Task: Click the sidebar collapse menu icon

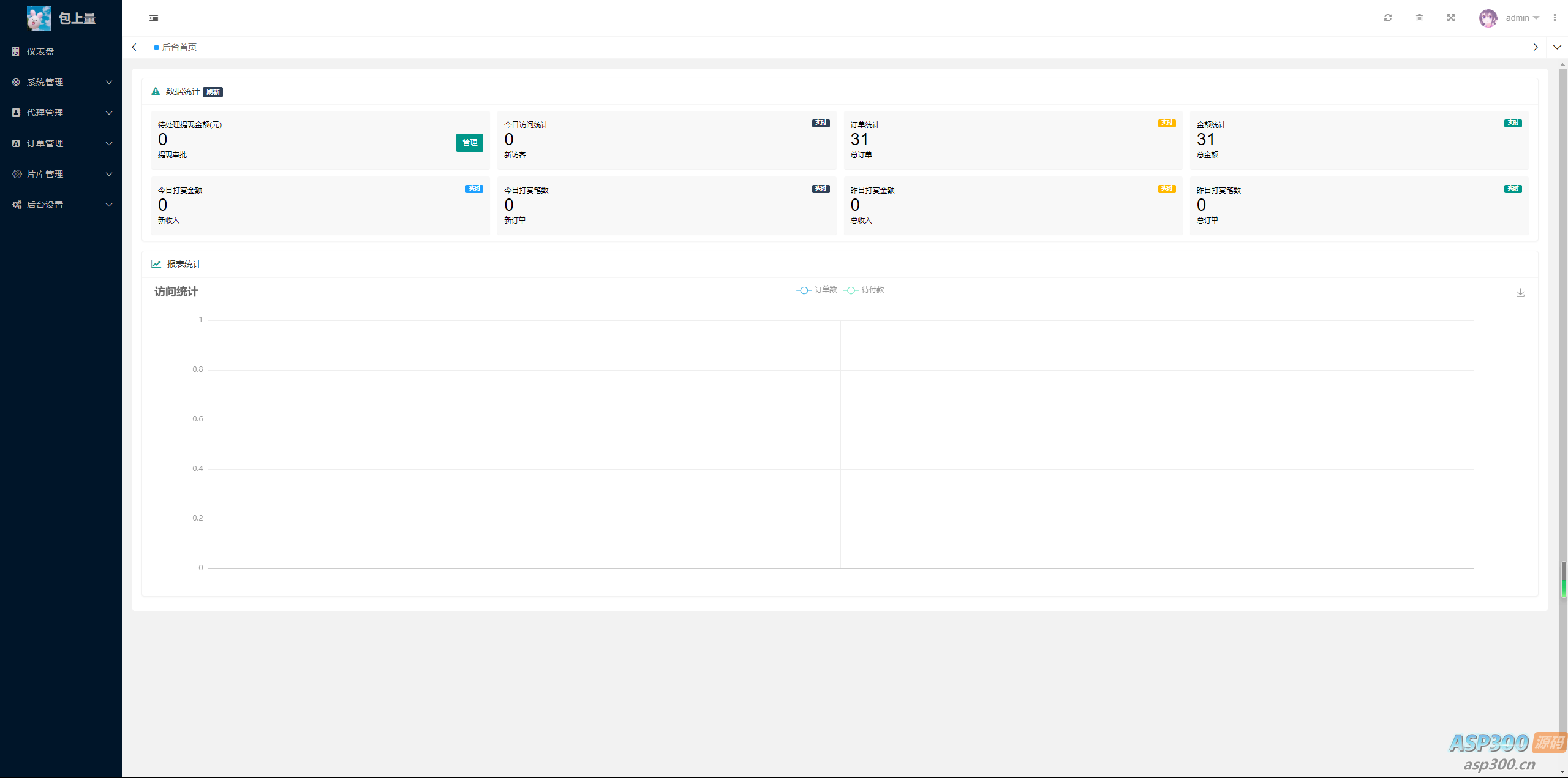Action: click(x=154, y=18)
